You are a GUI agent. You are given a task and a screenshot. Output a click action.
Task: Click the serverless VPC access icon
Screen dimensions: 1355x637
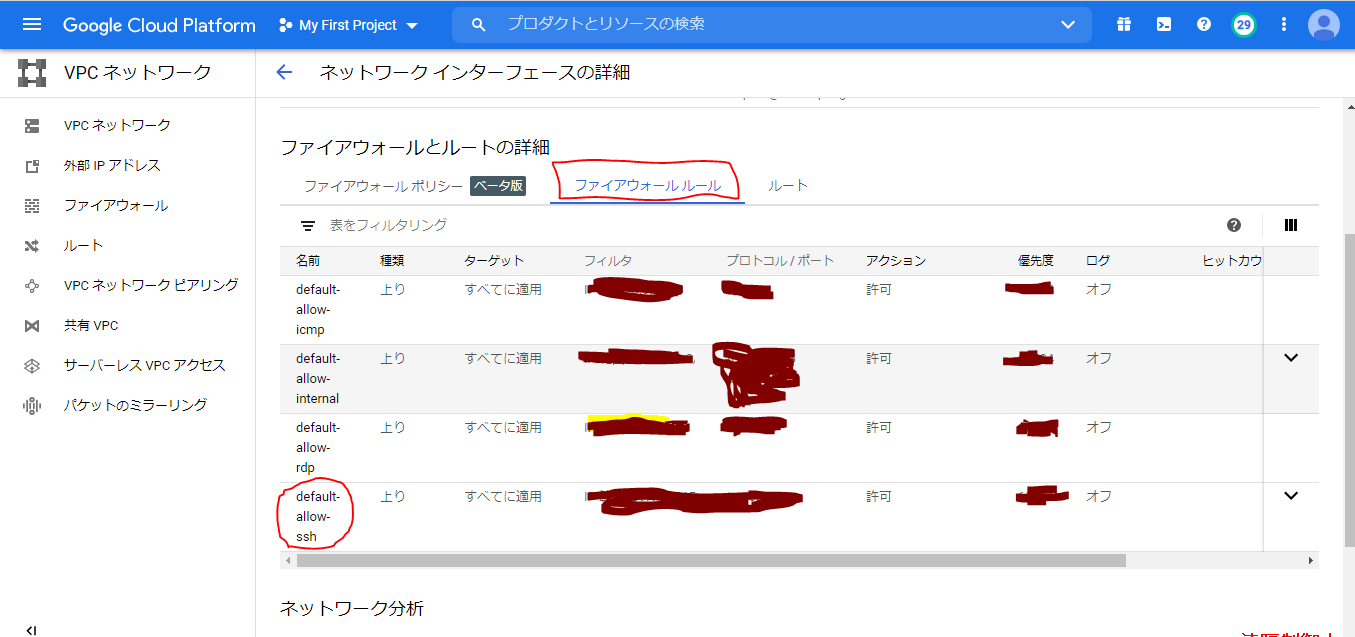[x=32, y=365]
